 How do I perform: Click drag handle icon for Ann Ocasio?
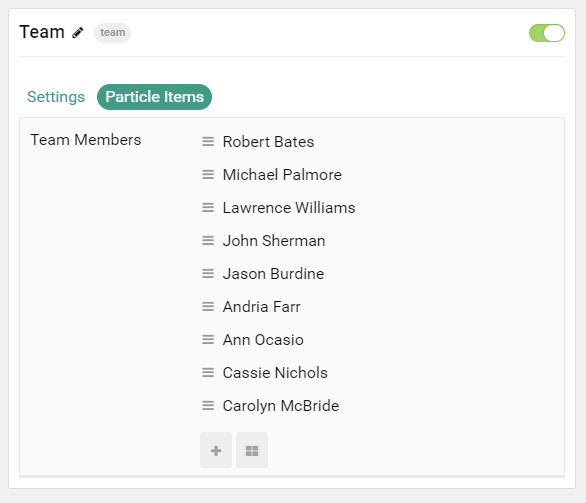pyautogui.click(x=208, y=340)
